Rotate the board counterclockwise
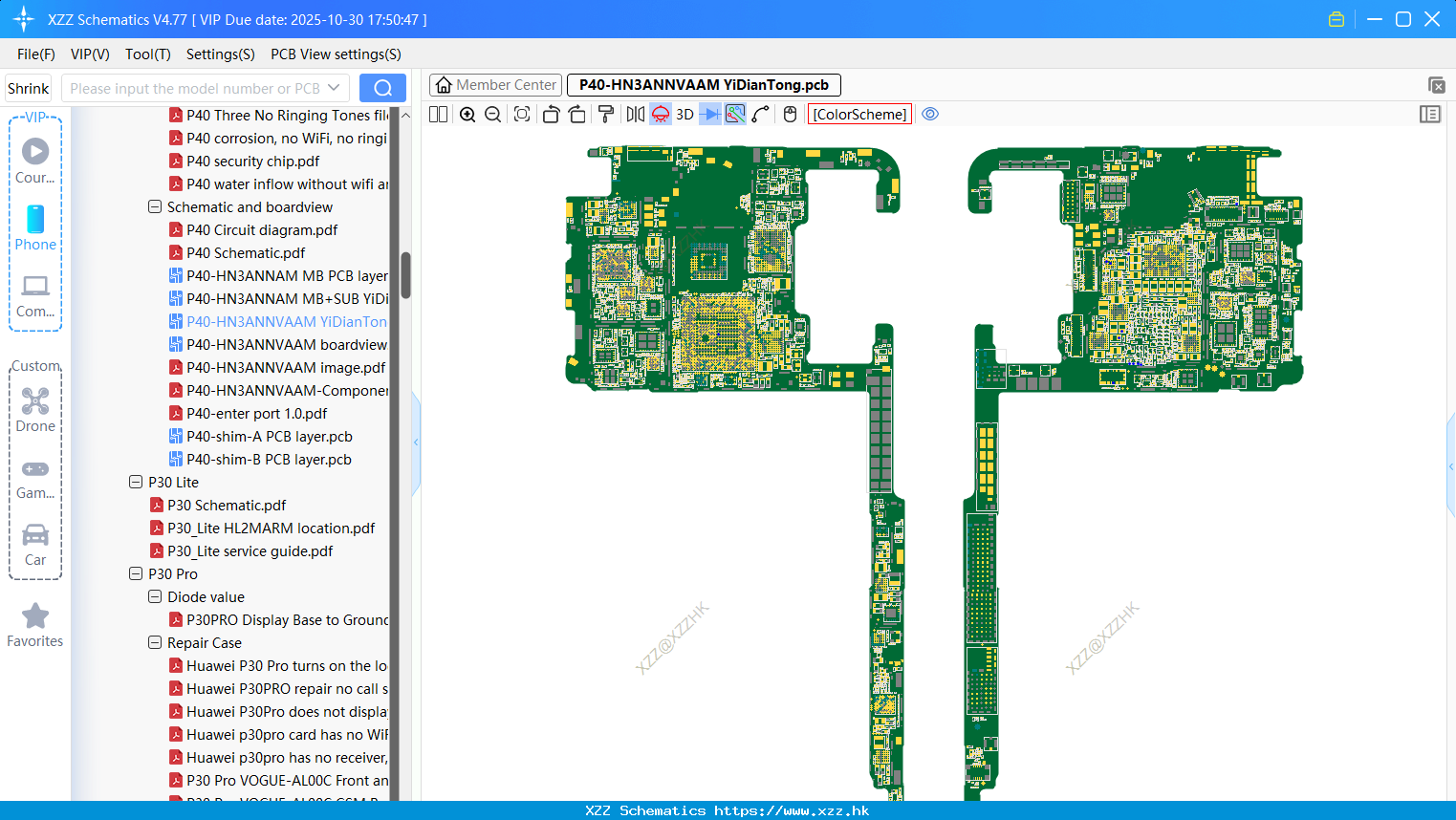This screenshot has height=820, width=1456. 551,114
